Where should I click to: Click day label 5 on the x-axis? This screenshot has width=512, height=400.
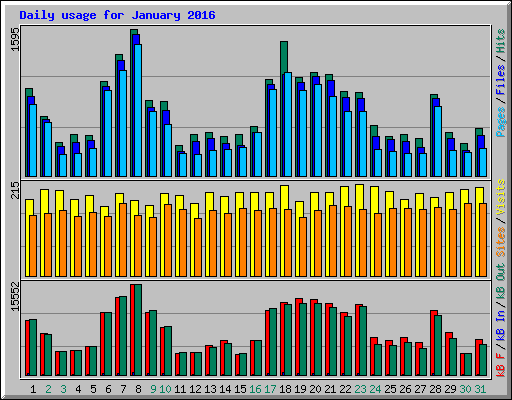tap(93, 389)
